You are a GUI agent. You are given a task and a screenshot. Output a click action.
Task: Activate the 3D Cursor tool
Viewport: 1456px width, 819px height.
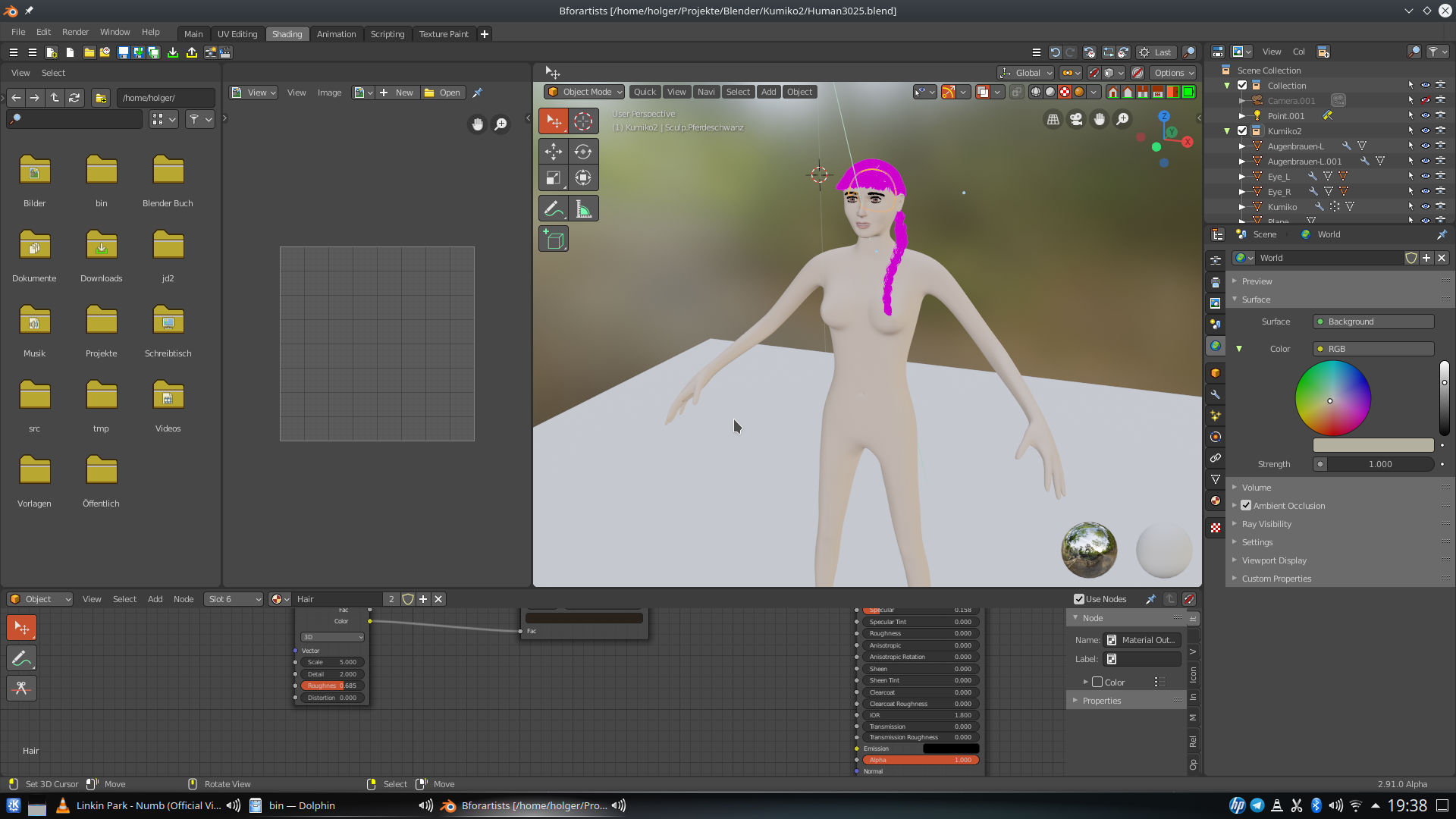coord(582,121)
